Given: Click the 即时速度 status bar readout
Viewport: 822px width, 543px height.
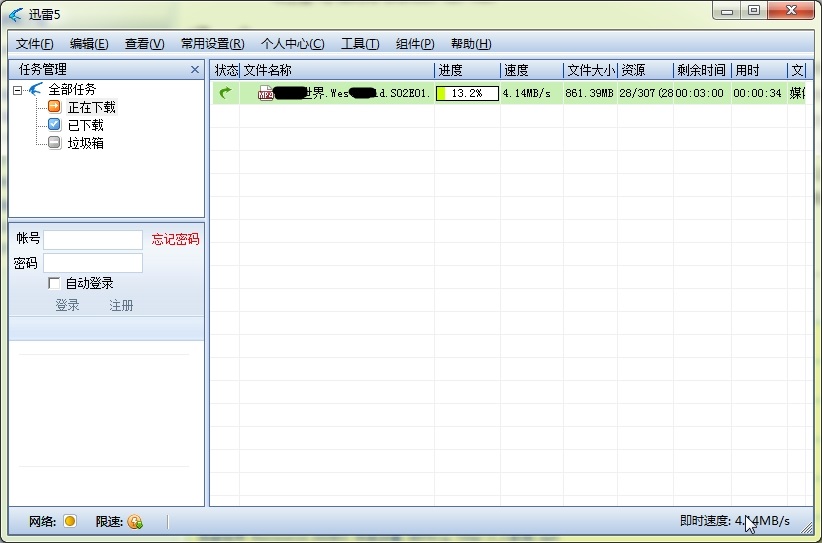Looking at the screenshot, I should (x=734, y=521).
